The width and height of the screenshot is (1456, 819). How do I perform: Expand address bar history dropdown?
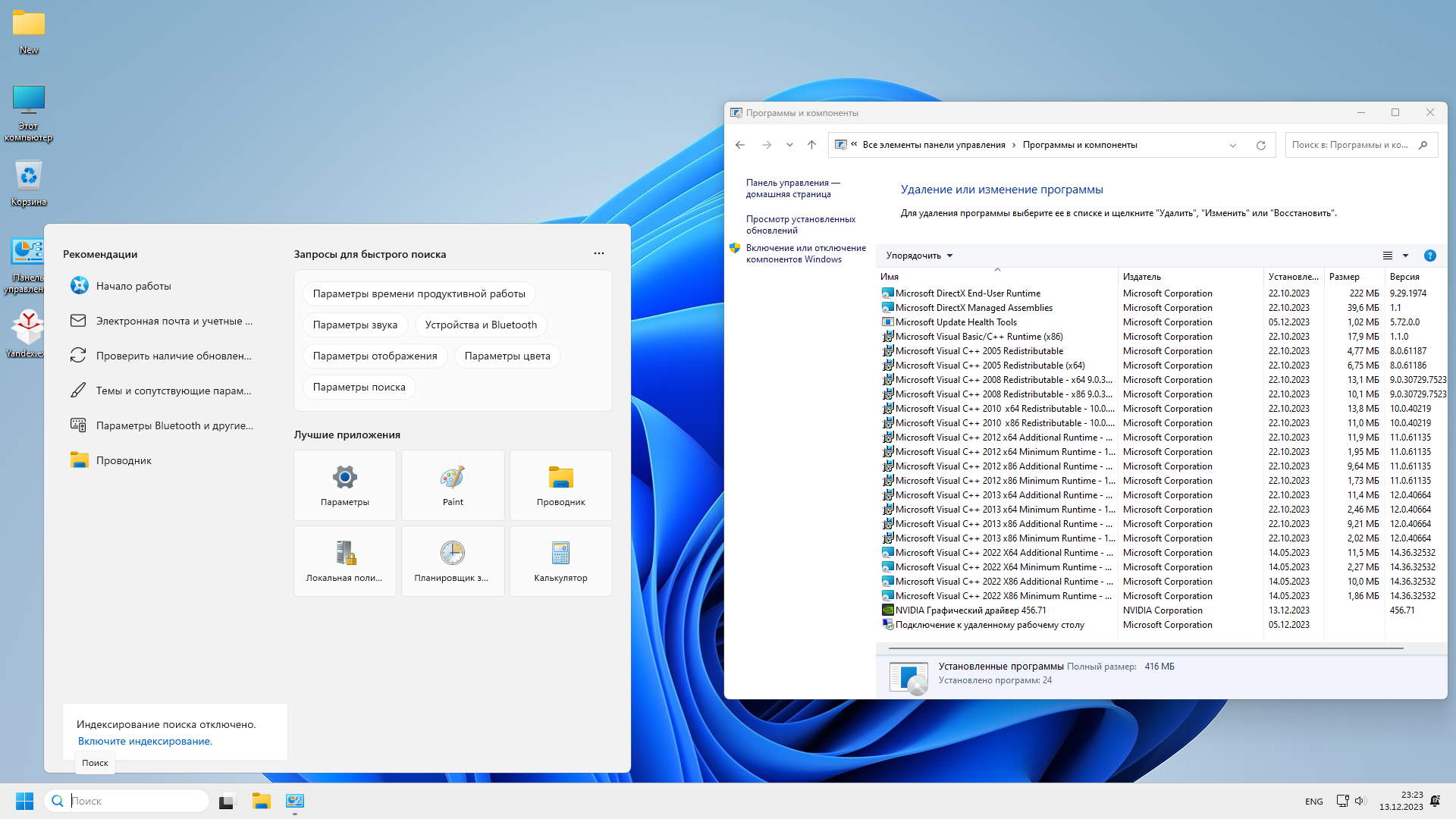[x=1232, y=145]
